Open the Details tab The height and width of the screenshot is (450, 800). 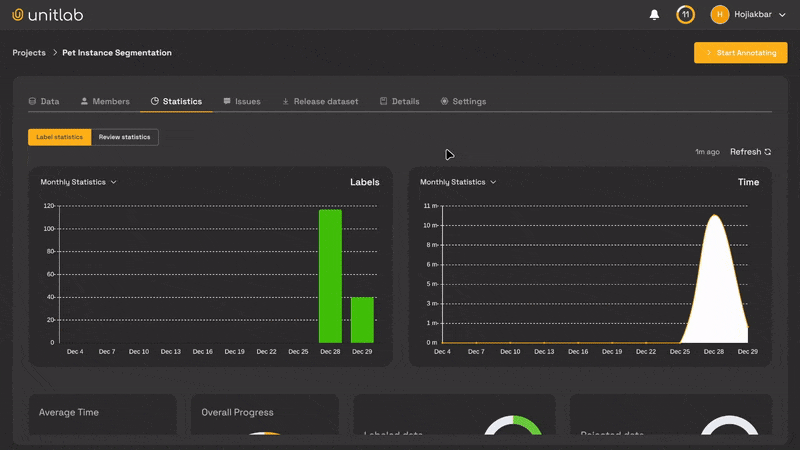pyautogui.click(x=399, y=101)
